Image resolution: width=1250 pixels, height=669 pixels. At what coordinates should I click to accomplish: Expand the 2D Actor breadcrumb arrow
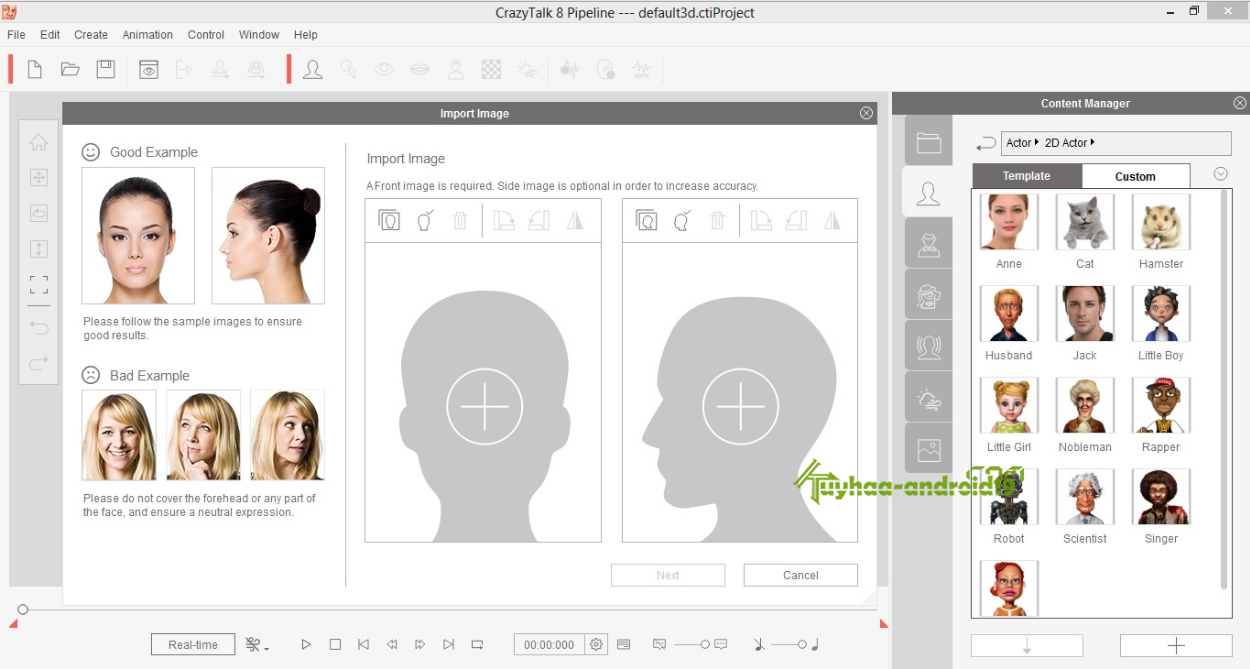[x=1093, y=143]
